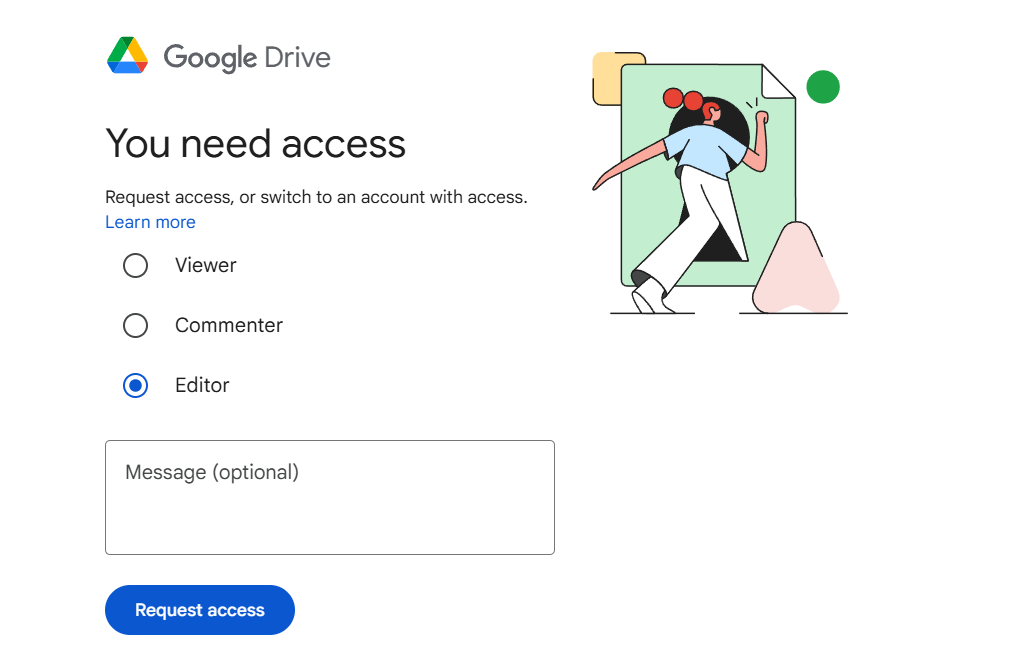Click the Editor option label
The image size is (1016, 653).
click(202, 385)
